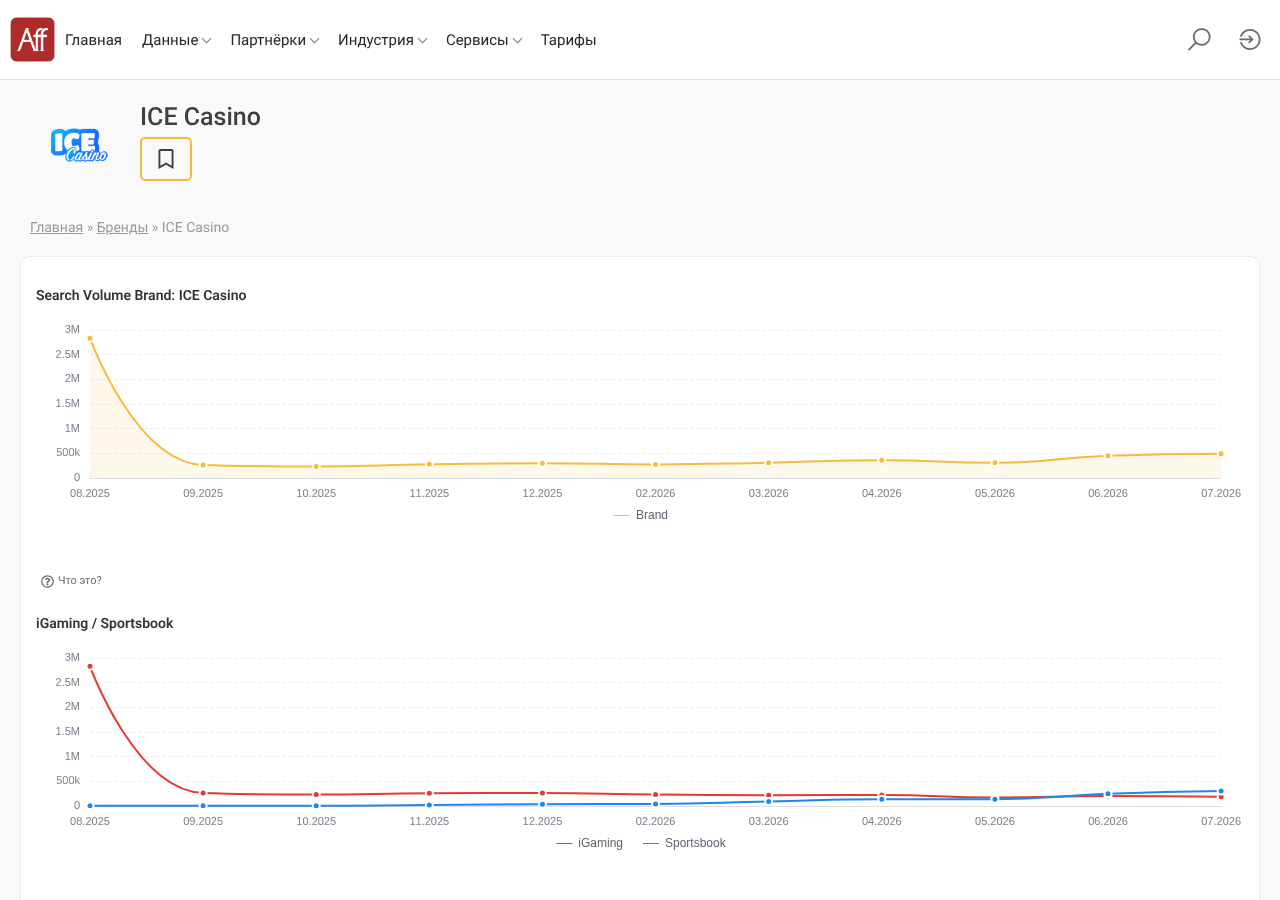
Task: Click the 'ICE Casino' page title
Action: (x=200, y=117)
